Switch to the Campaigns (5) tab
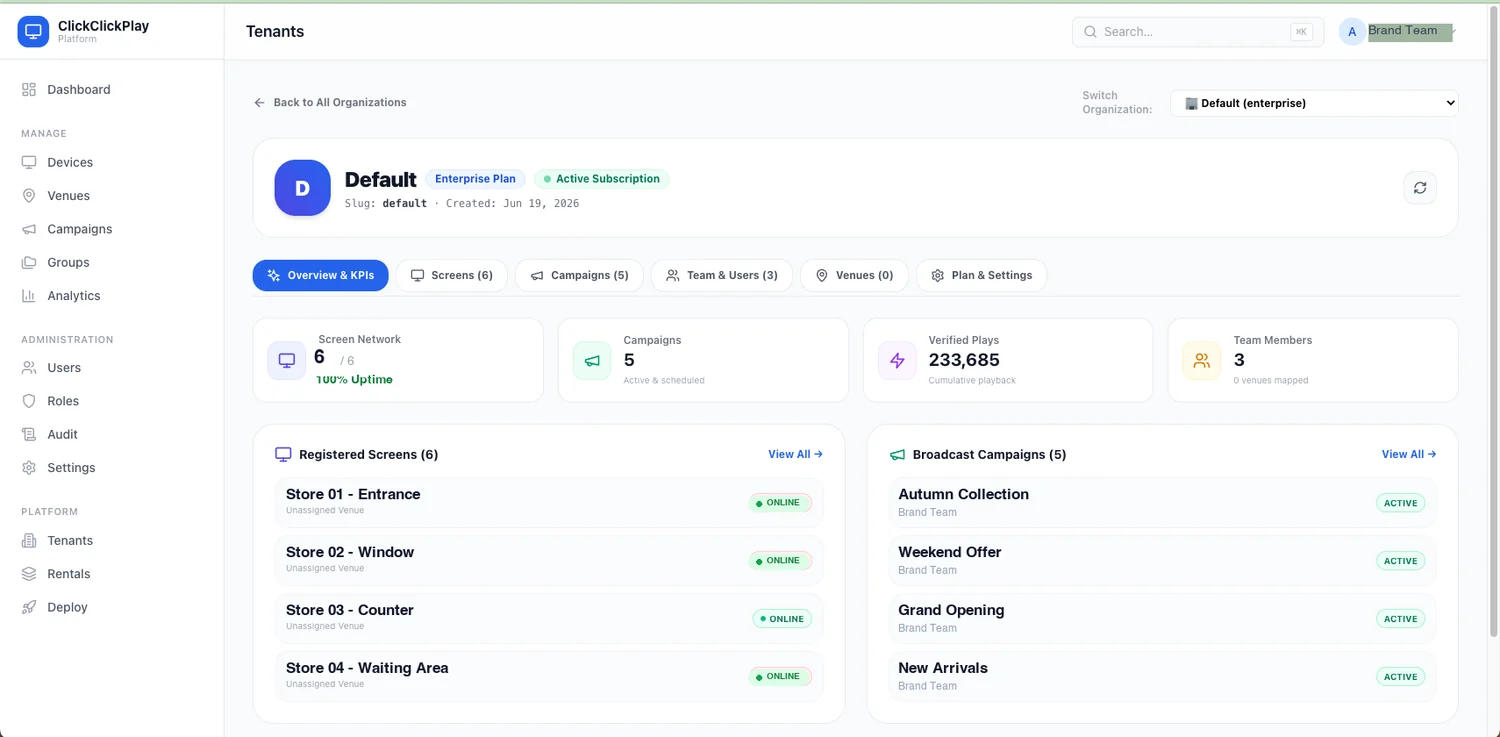 pyautogui.click(x=579, y=275)
